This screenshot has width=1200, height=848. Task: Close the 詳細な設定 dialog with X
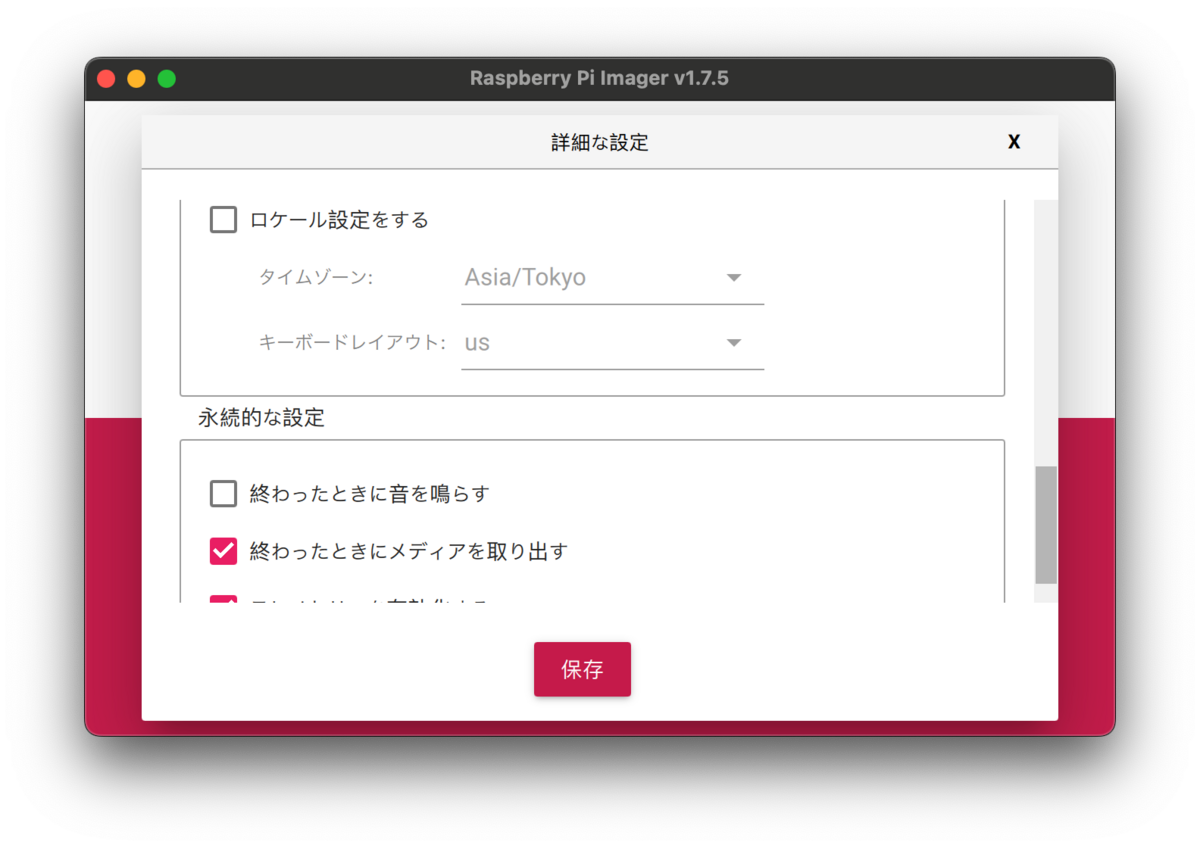pos(1014,142)
